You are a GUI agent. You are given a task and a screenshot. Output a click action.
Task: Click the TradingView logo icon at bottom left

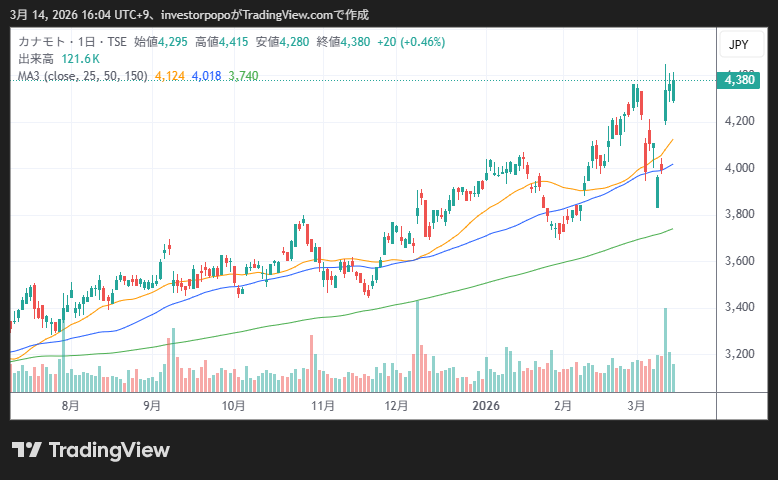tap(26, 450)
